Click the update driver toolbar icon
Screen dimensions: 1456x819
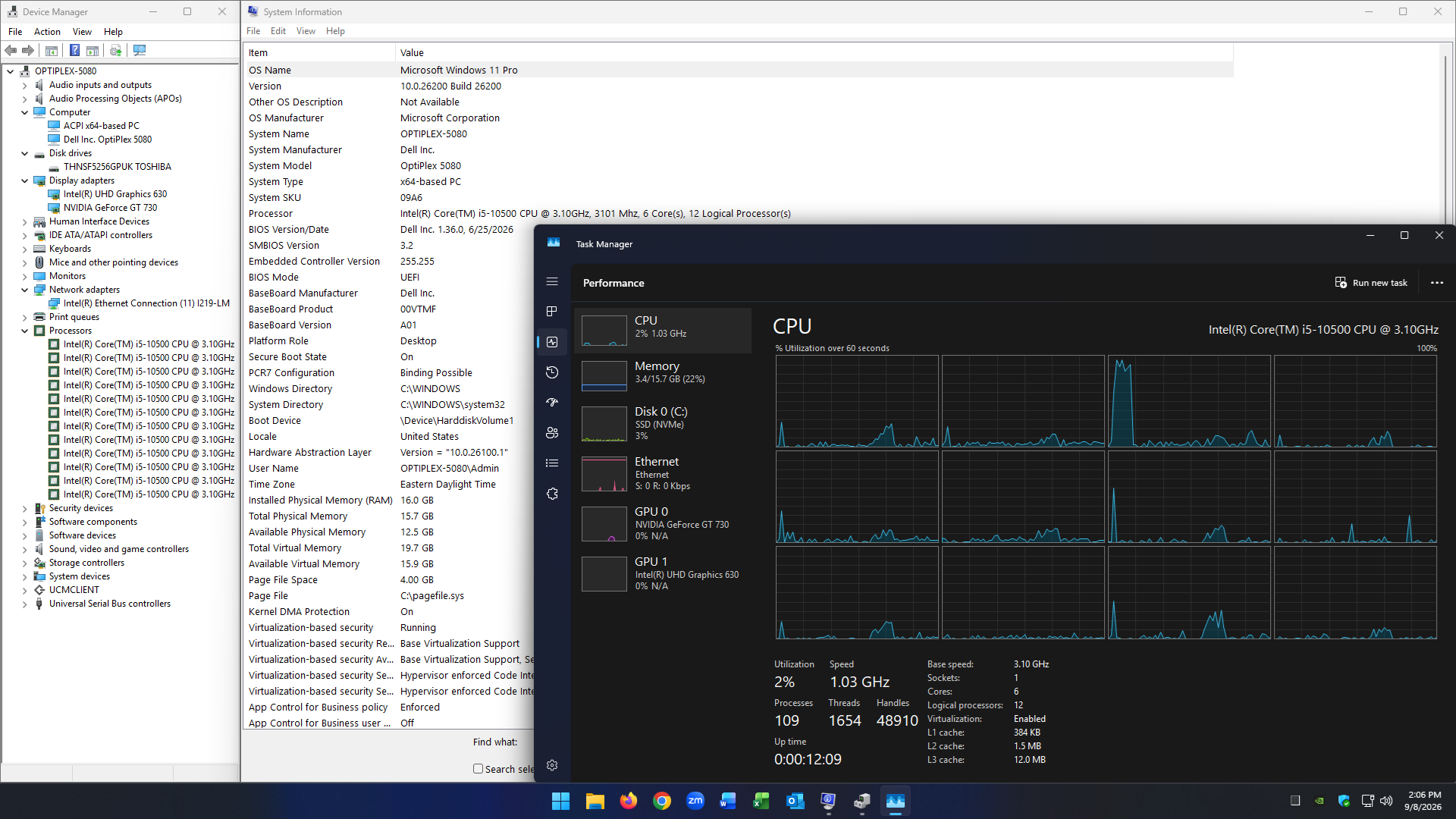(x=115, y=50)
